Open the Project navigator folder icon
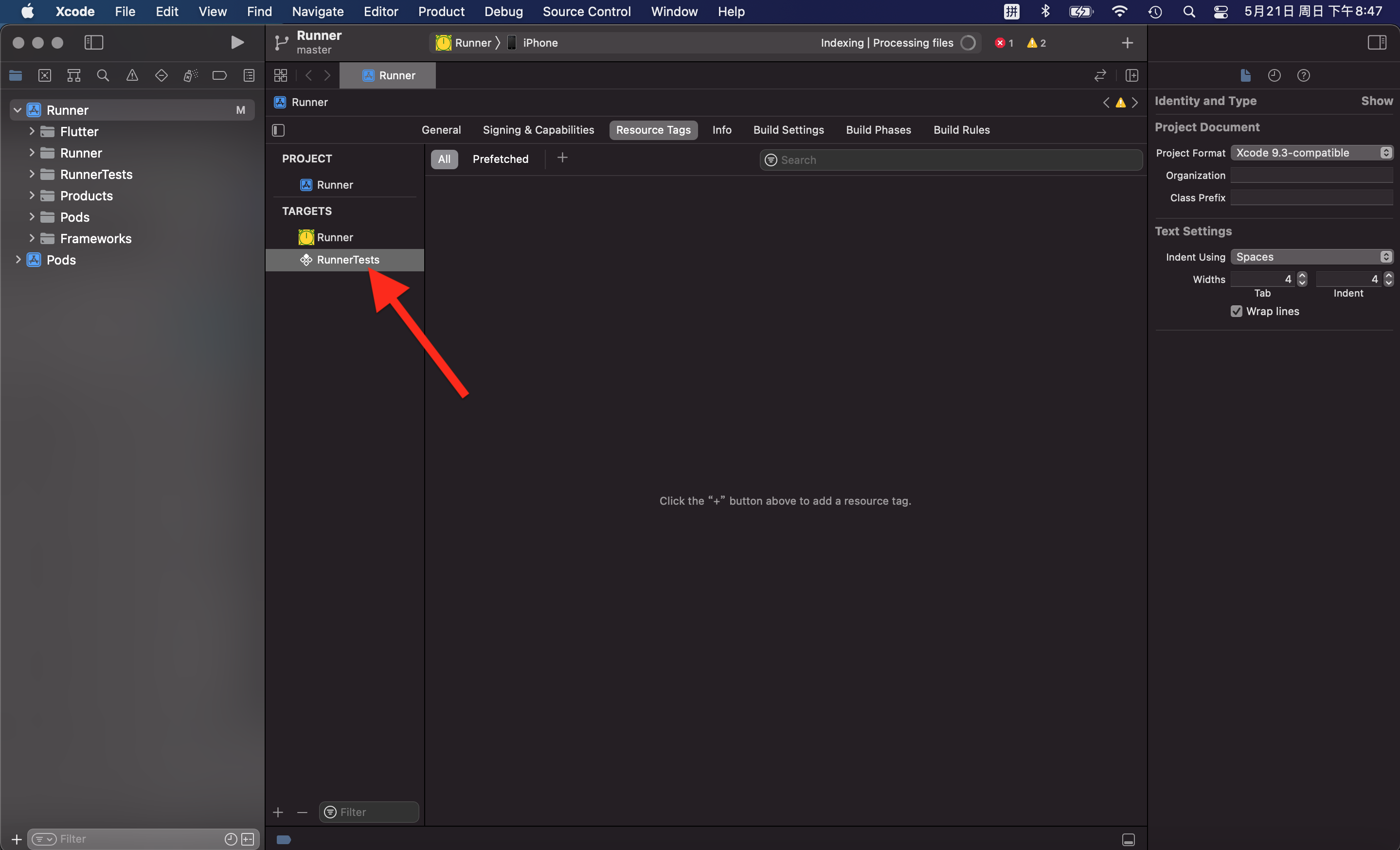This screenshot has height=850, width=1400. tap(16, 75)
